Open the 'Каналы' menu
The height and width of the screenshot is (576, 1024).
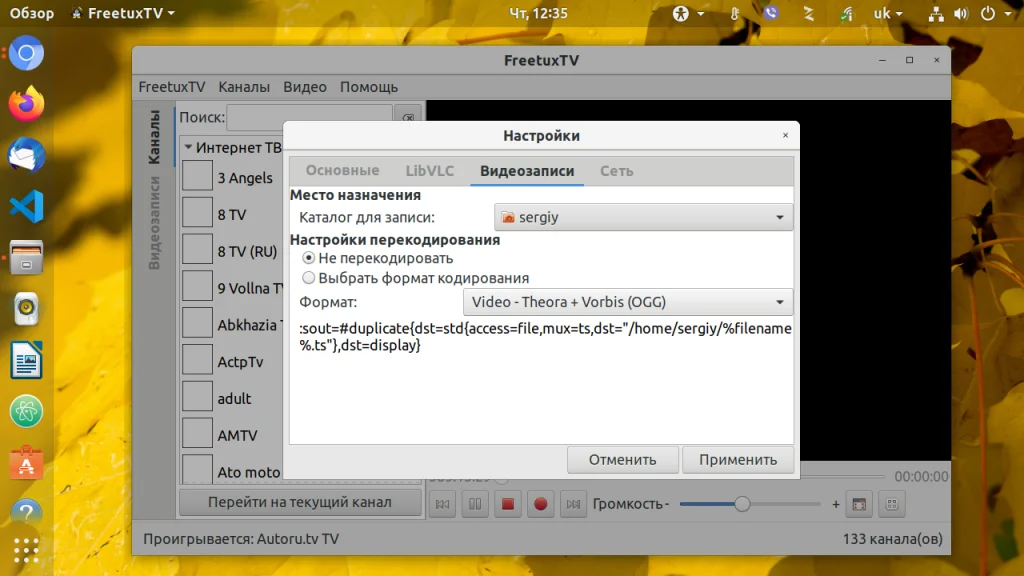pyautogui.click(x=244, y=87)
